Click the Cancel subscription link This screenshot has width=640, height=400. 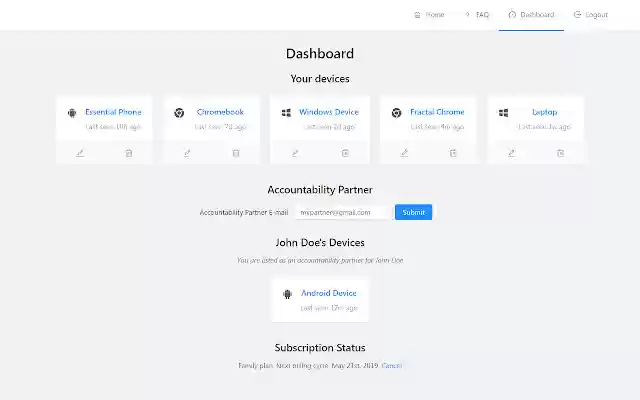point(391,365)
